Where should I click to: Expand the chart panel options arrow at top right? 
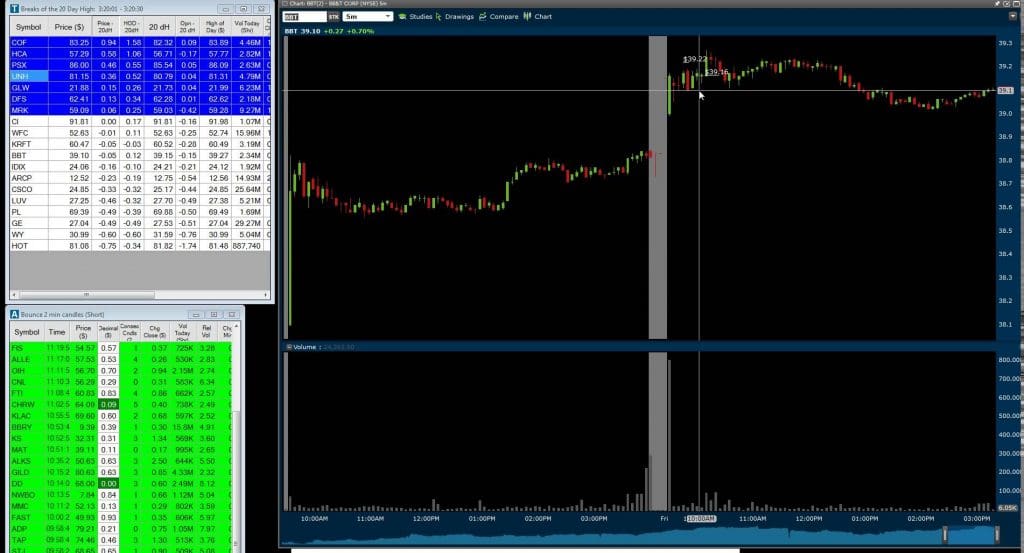(x=1013, y=16)
